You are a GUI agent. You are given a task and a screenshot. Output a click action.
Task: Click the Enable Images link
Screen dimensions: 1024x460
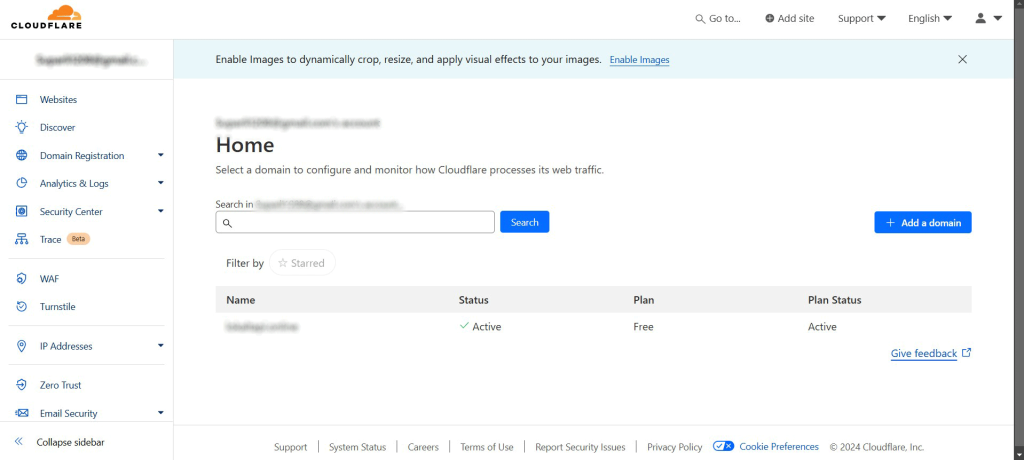point(639,60)
